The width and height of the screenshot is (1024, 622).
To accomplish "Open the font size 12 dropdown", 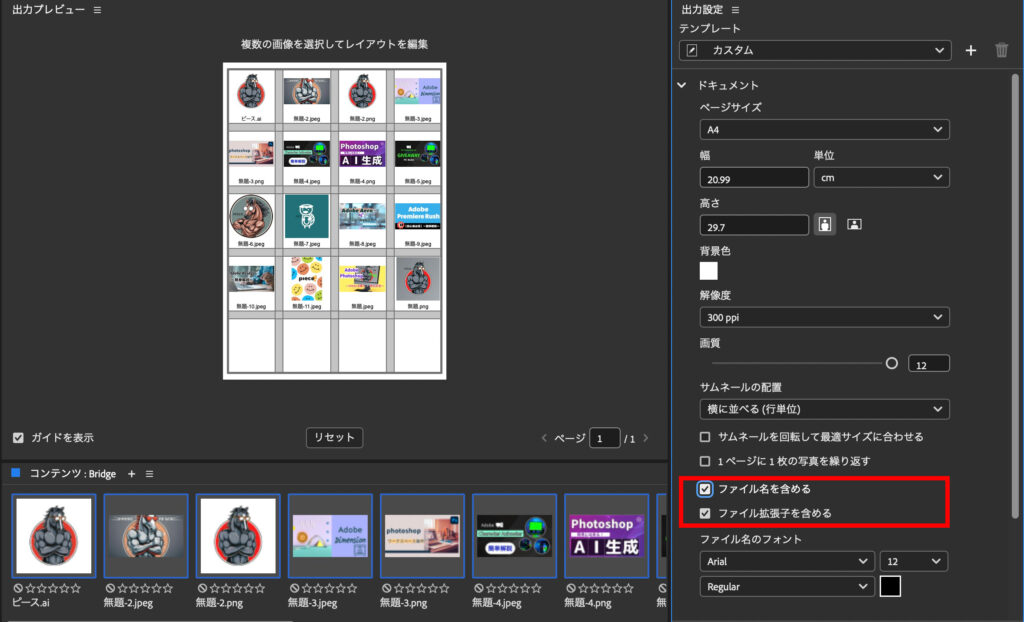I will (x=914, y=561).
